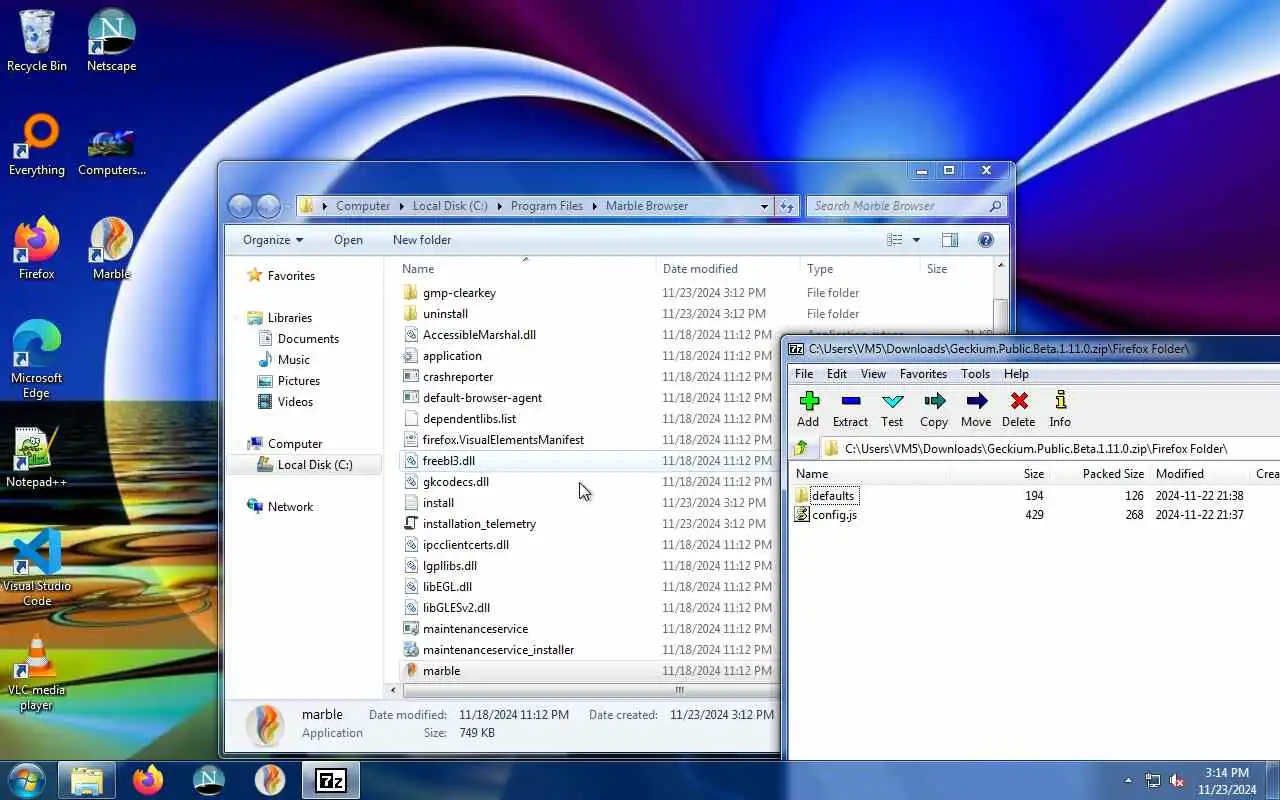Select the Everything desktop shortcut
Image resolution: width=1280 pixels, height=800 pixels.
[x=37, y=145]
